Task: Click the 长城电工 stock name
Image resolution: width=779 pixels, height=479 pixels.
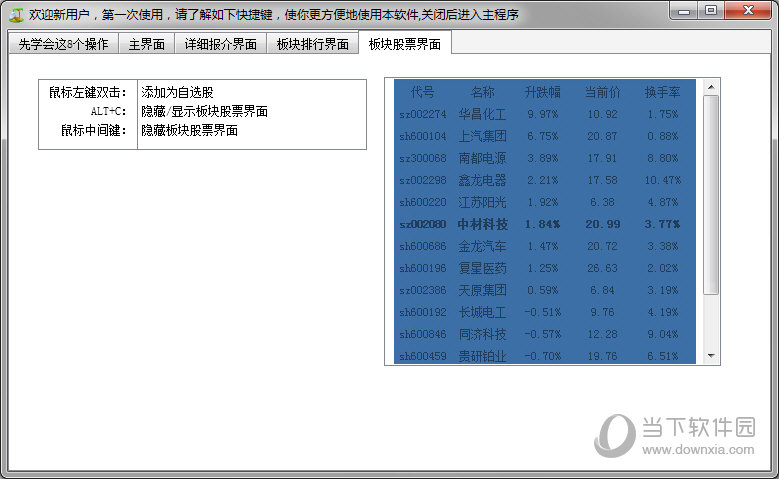Action: 482,312
